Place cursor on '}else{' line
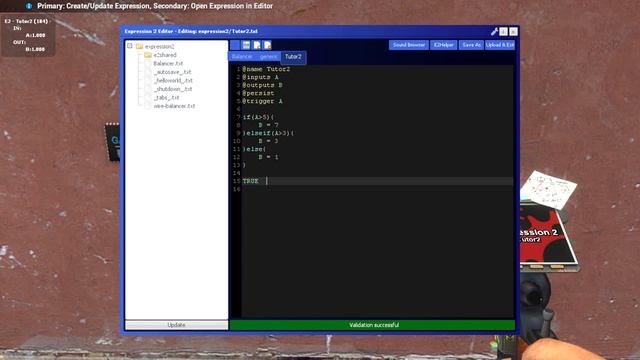Image resolution: width=640 pixels, height=360 pixels. click(254, 149)
